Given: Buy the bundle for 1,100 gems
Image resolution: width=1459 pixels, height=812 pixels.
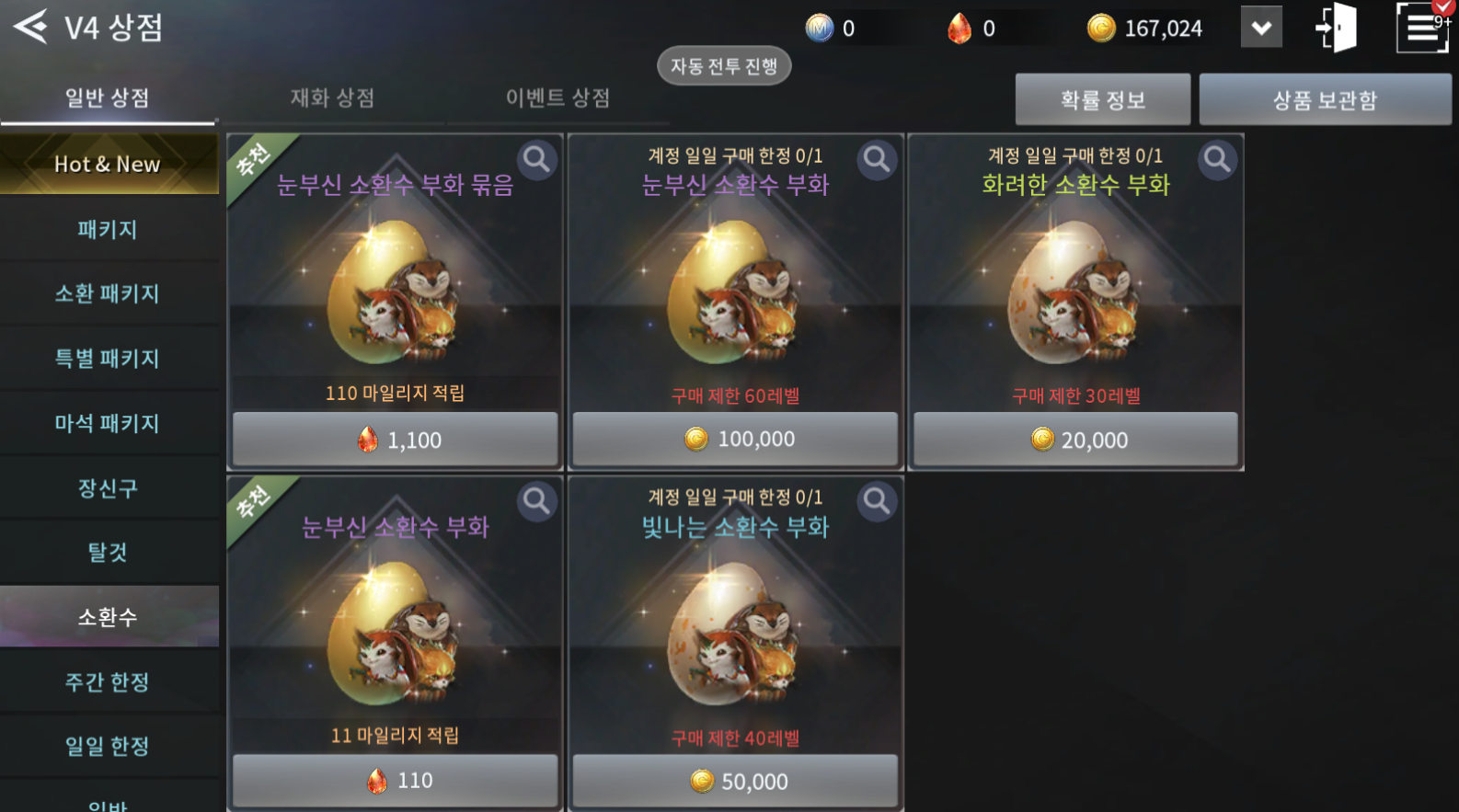Looking at the screenshot, I should click(395, 440).
